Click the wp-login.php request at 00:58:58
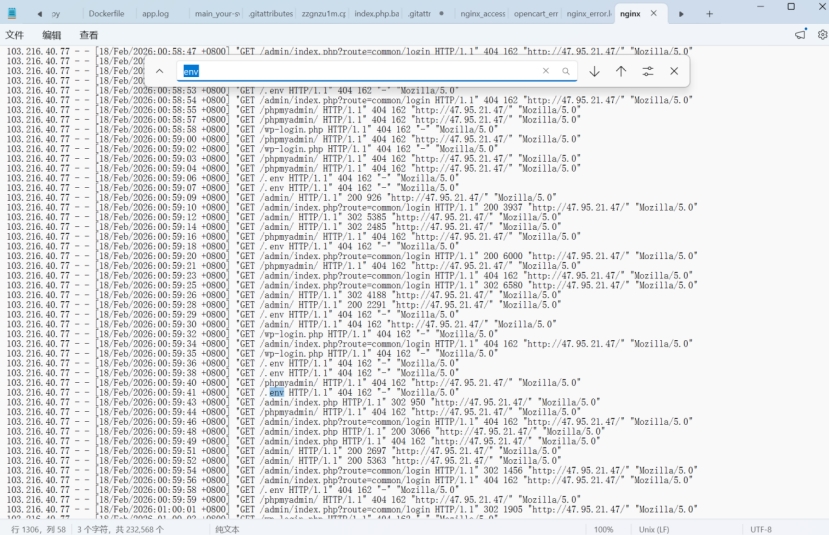This screenshot has width=829, height=535. [x=252, y=130]
